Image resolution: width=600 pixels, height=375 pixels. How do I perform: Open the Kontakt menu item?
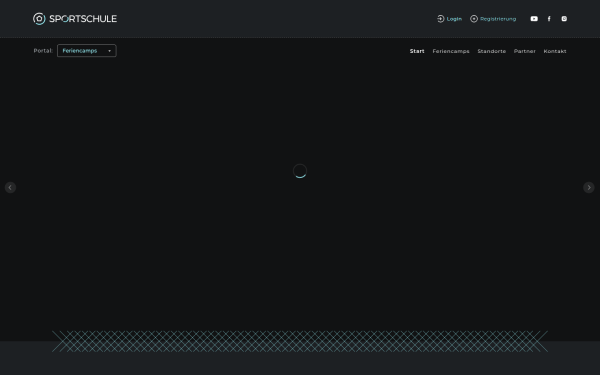tap(555, 51)
